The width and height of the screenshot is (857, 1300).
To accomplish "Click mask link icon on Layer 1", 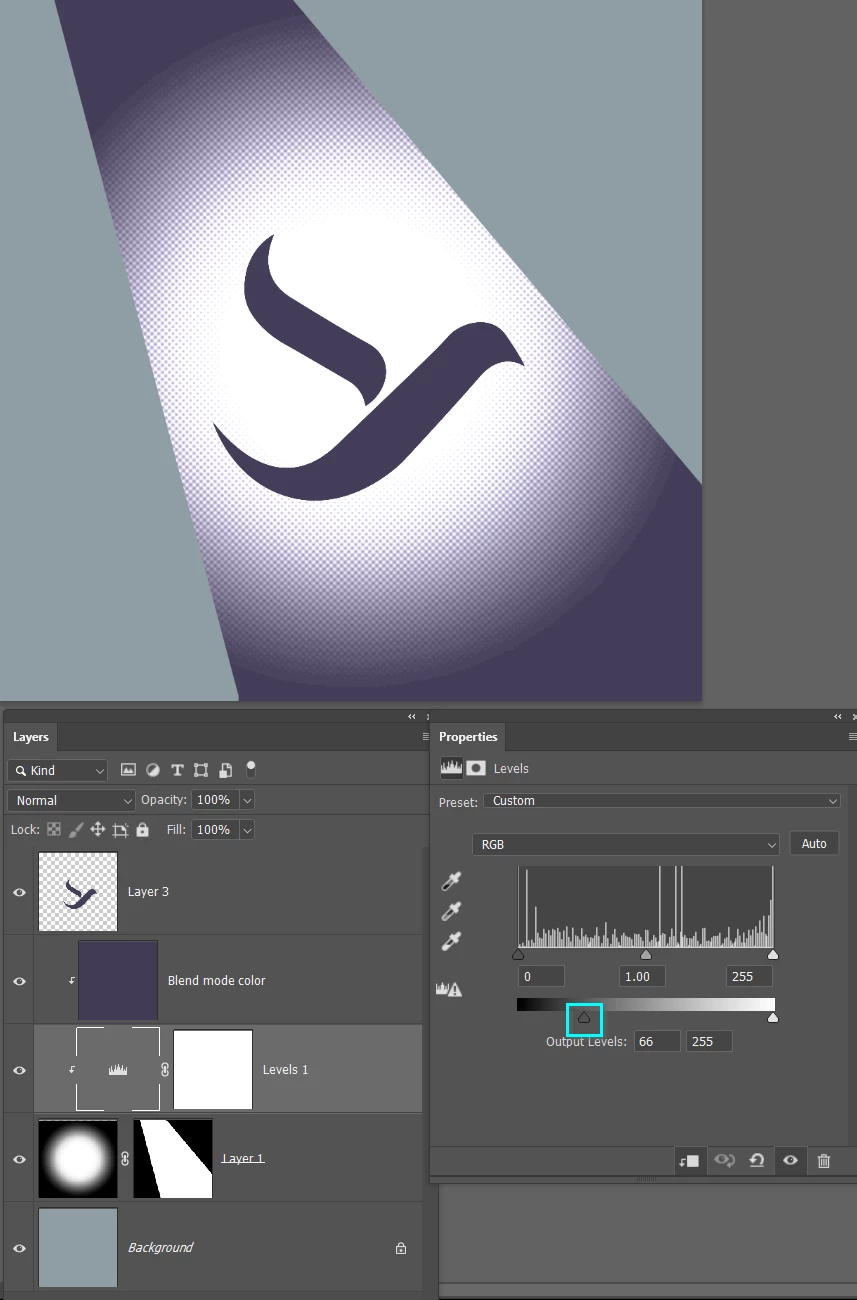I will (x=125, y=1159).
